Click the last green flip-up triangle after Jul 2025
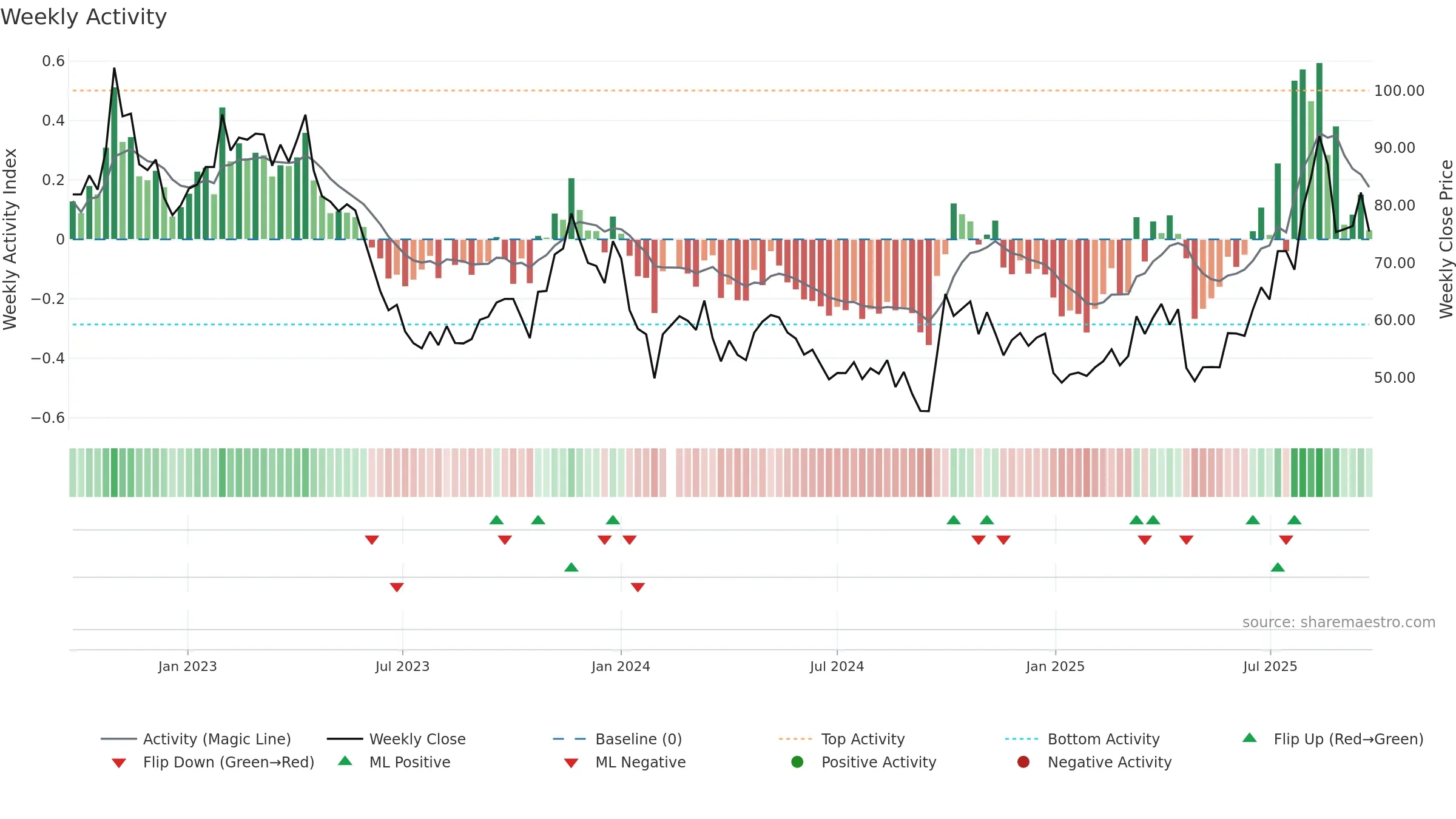1456x819 pixels. [x=1295, y=520]
